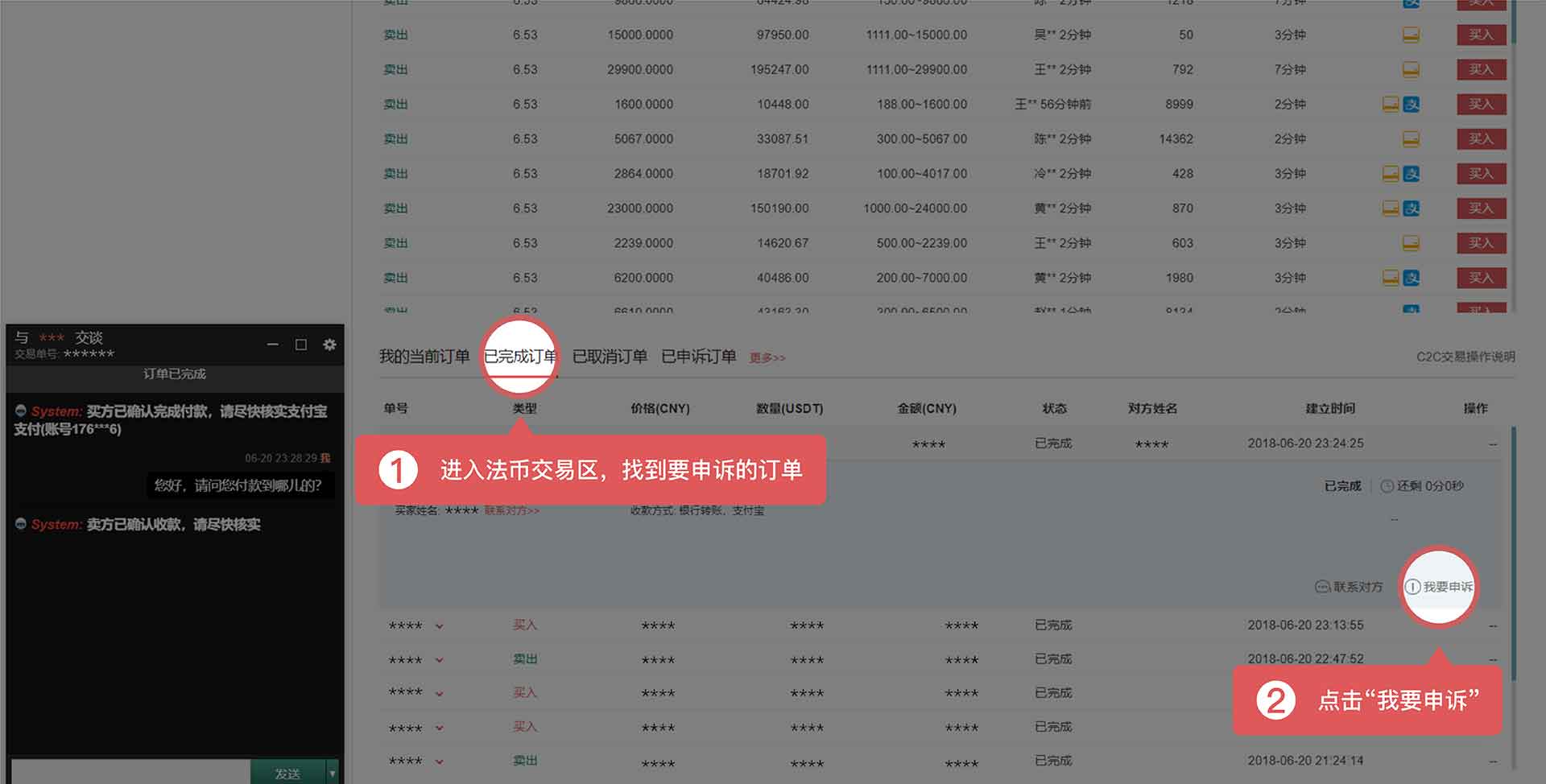Minimize the chat window
The height and width of the screenshot is (784, 1546).
click(273, 345)
